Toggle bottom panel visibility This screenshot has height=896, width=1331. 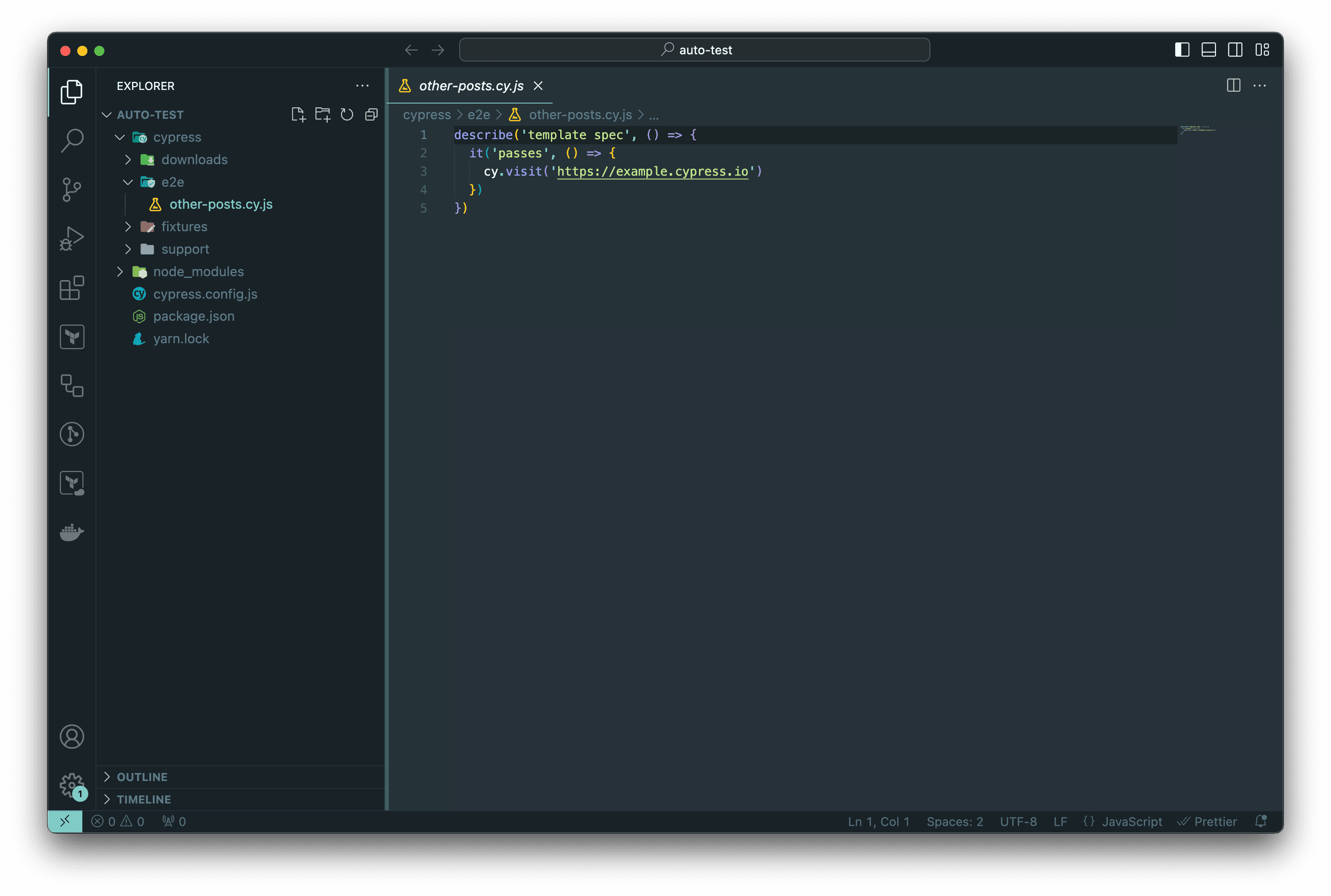[1209, 50]
